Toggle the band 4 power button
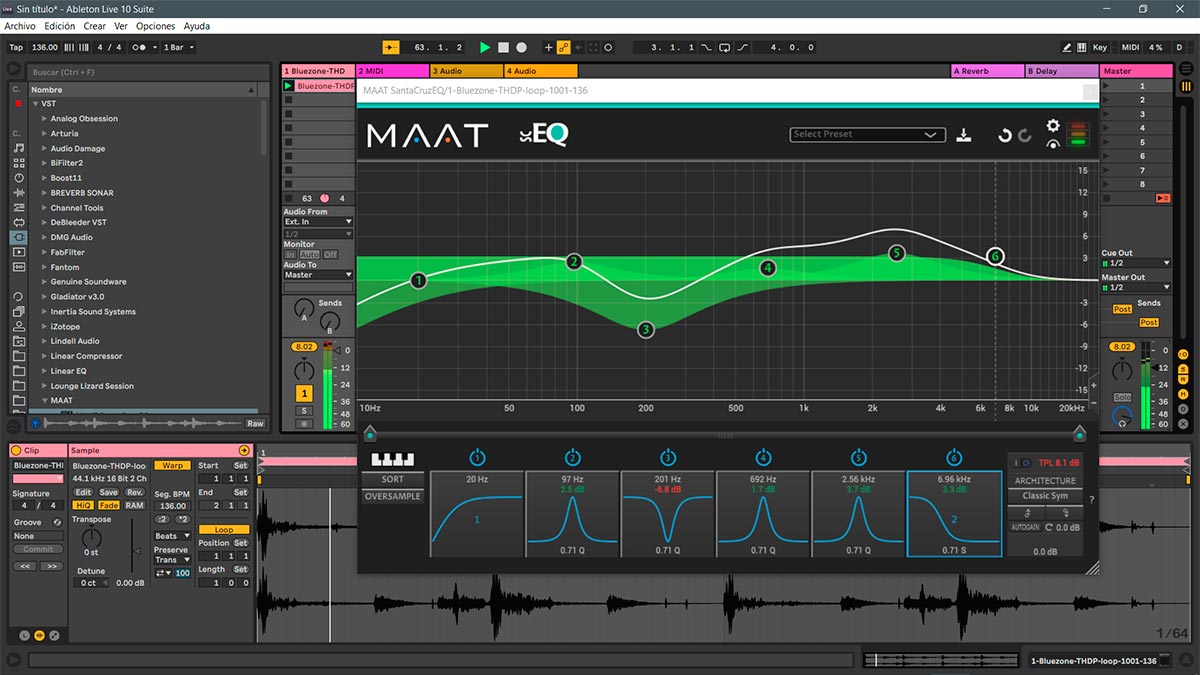 tap(763, 458)
